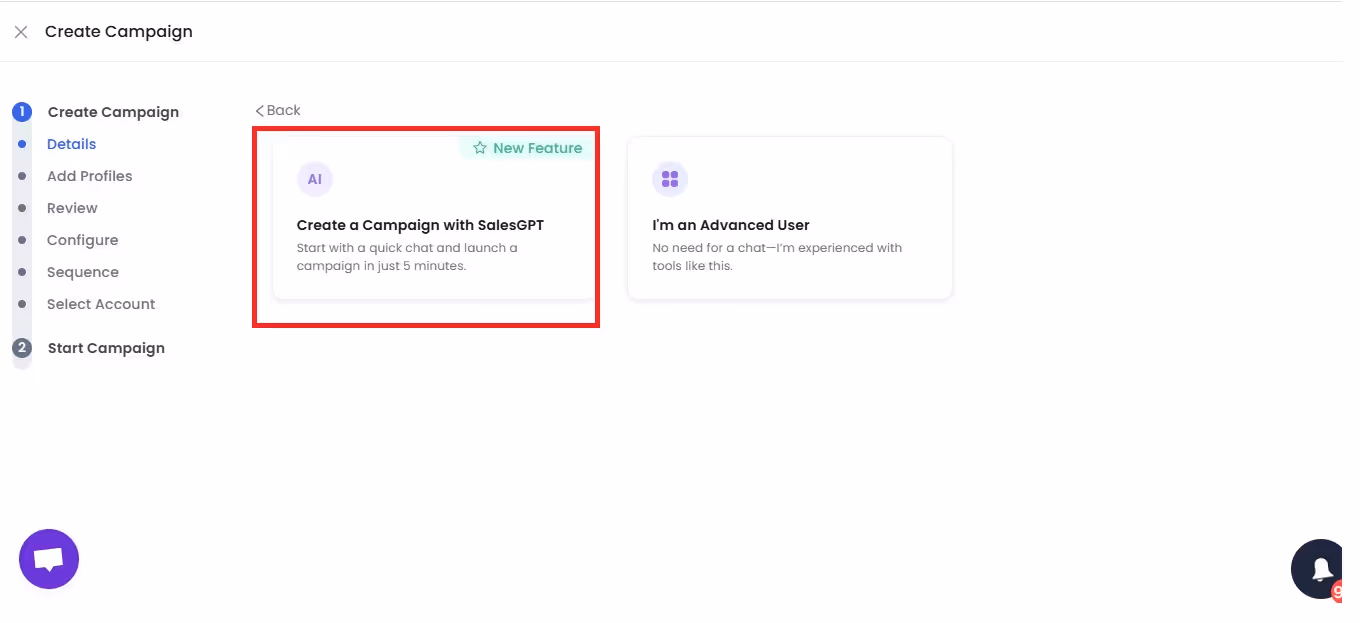
Task: Close the Create Campaign dialog
Action: [x=21, y=31]
